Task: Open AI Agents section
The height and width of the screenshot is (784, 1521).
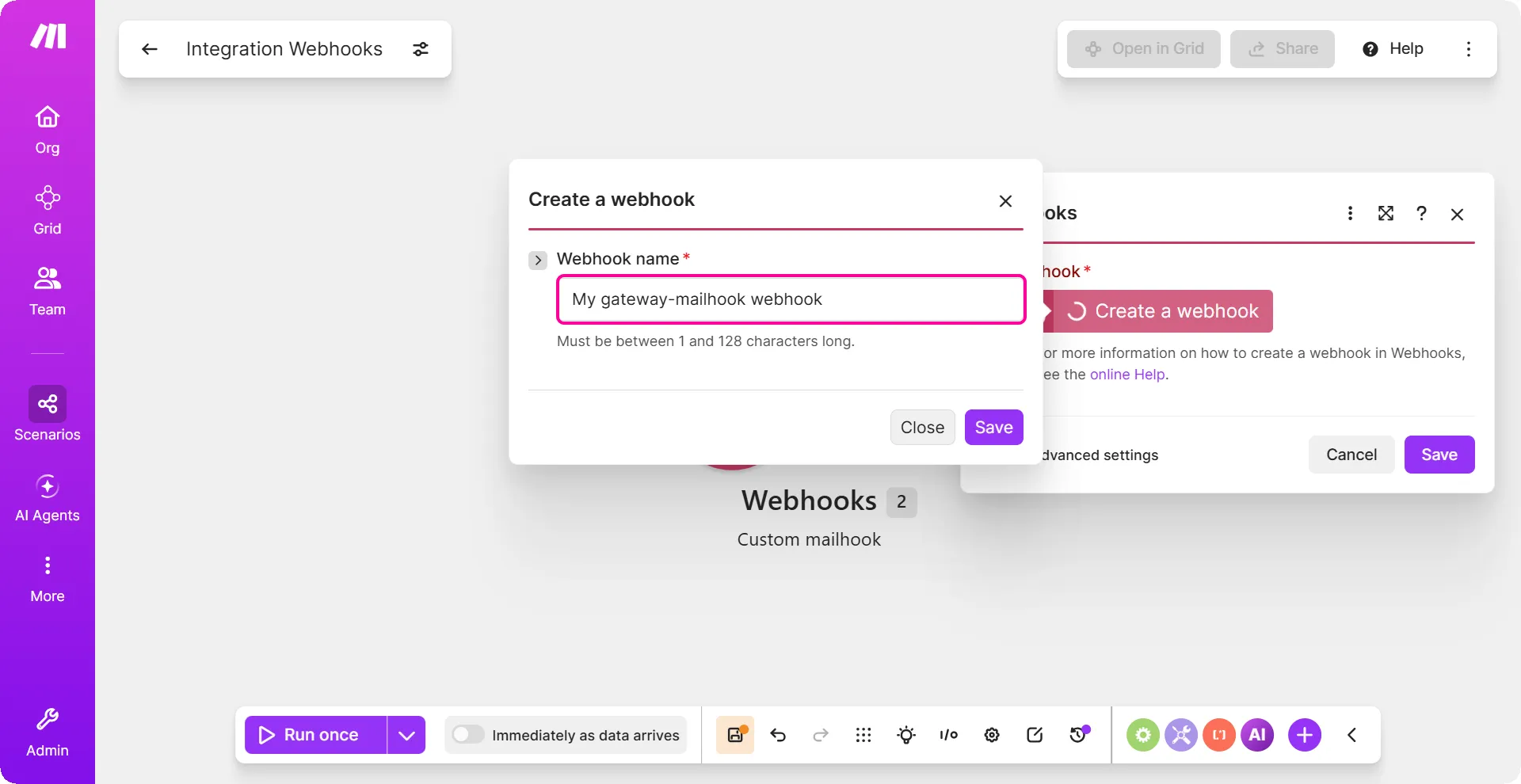Action: click(48, 498)
